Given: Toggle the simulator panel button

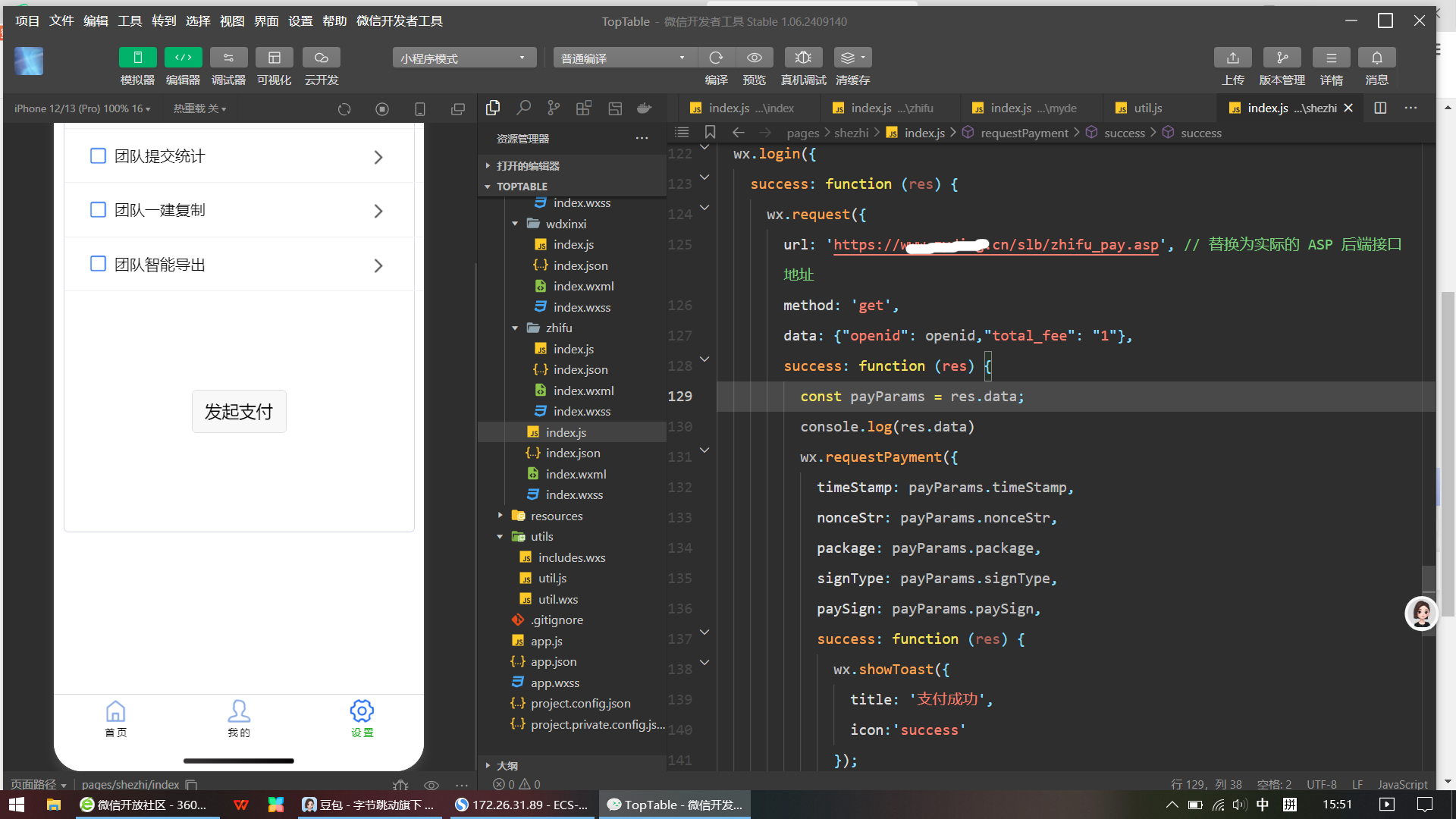Looking at the screenshot, I should 137,58.
